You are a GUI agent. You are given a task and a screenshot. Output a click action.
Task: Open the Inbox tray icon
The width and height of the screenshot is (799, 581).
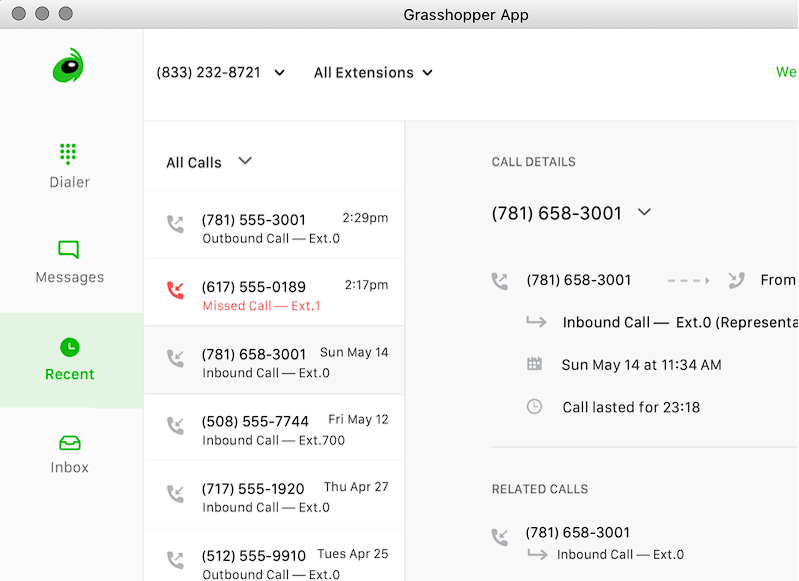(x=69, y=442)
